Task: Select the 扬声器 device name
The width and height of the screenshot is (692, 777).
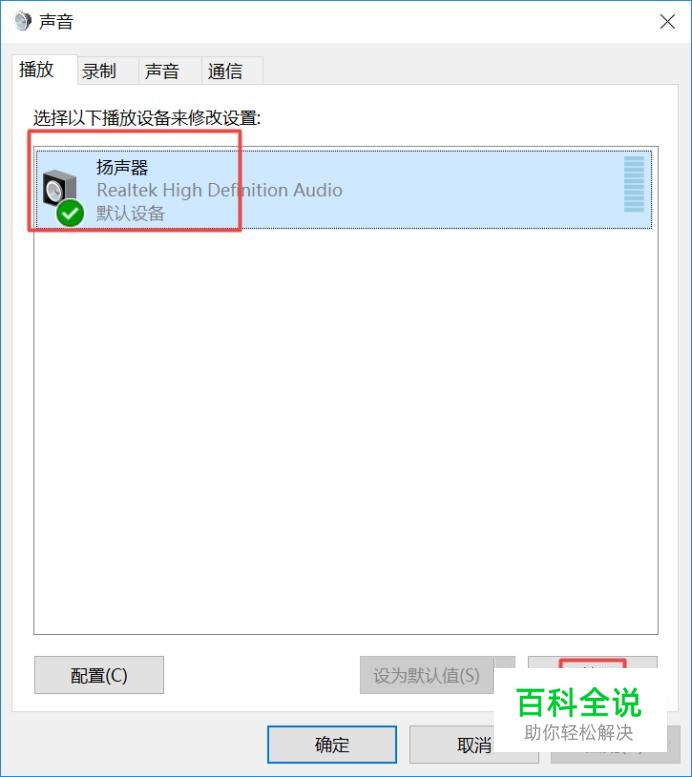Action: (122, 167)
